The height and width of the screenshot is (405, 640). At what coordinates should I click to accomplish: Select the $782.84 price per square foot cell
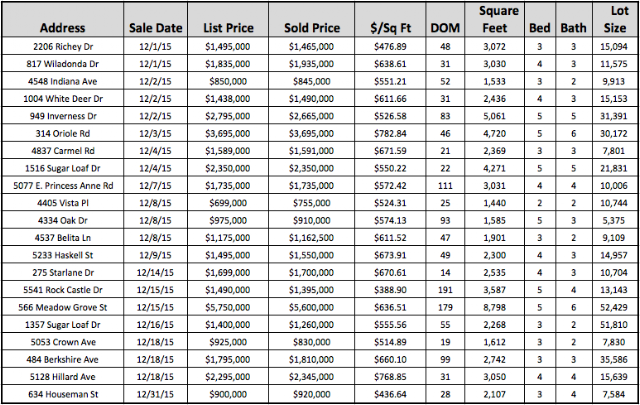pyautogui.click(x=390, y=133)
